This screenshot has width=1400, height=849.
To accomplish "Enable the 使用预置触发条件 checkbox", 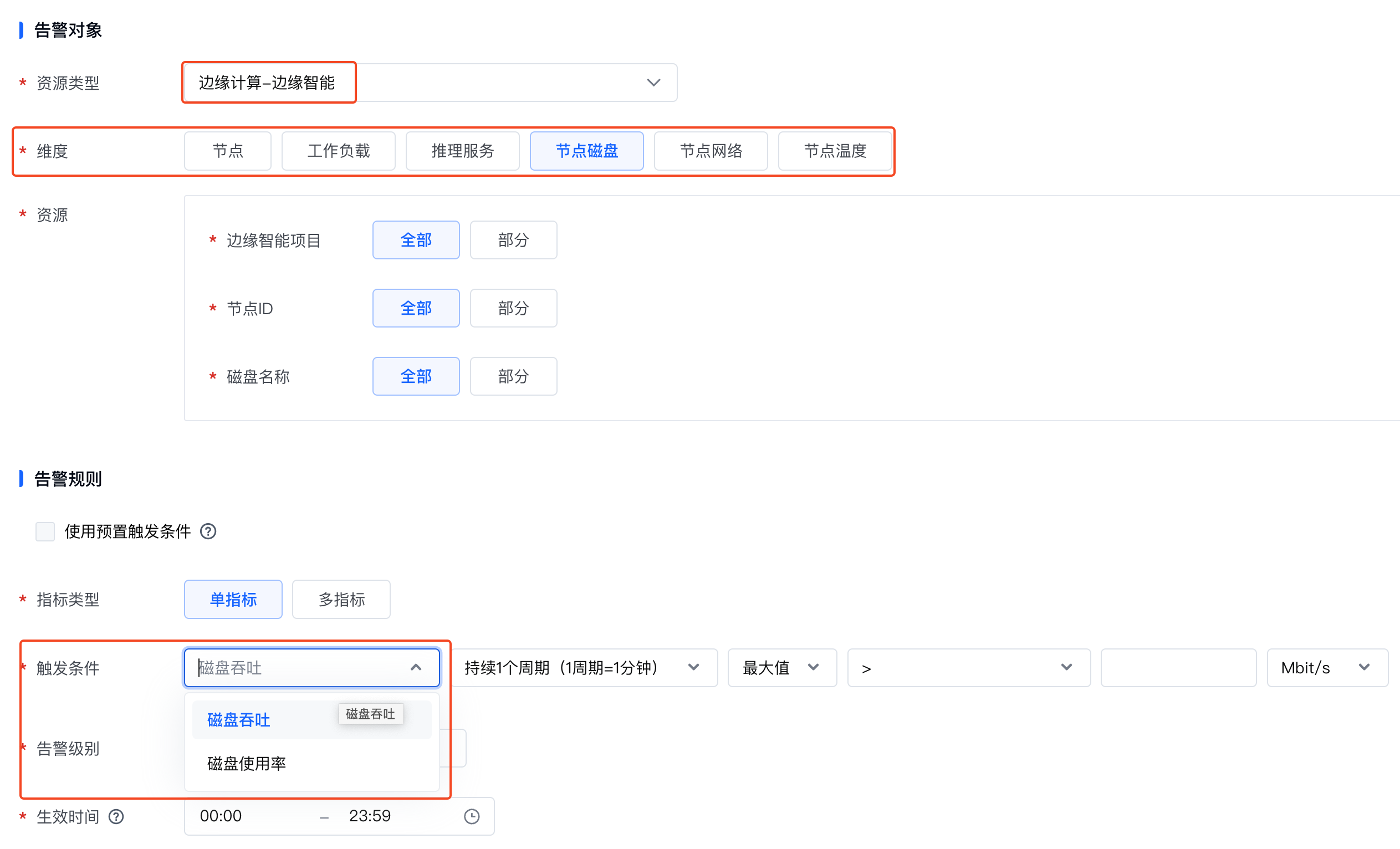I will (45, 531).
